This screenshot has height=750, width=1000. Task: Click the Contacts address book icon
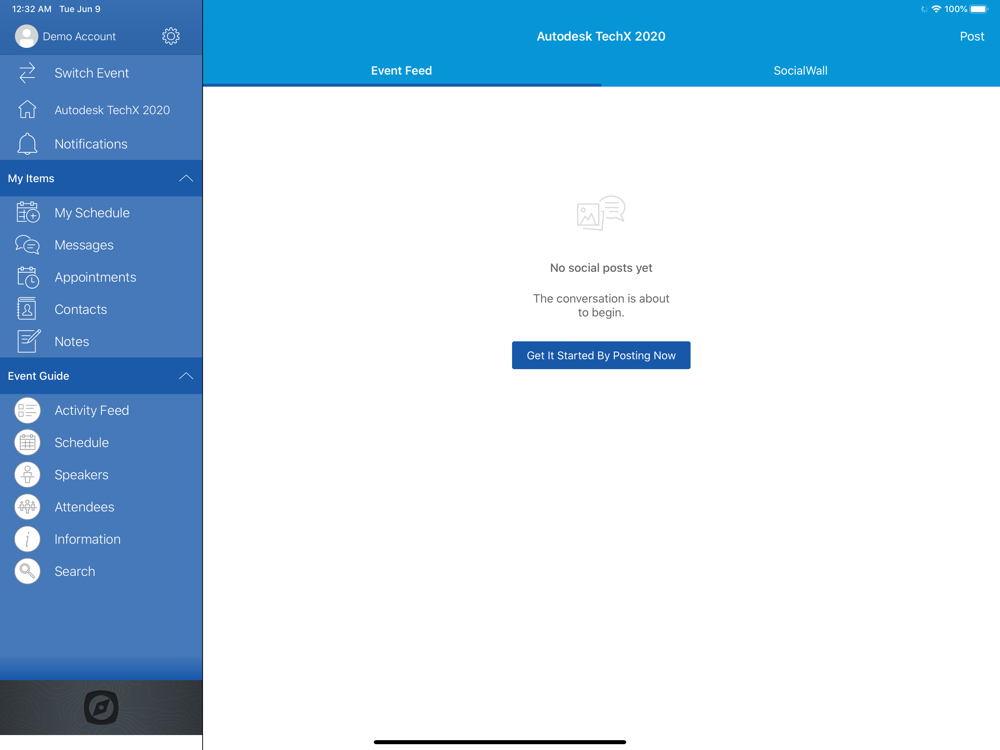click(26, 309)
